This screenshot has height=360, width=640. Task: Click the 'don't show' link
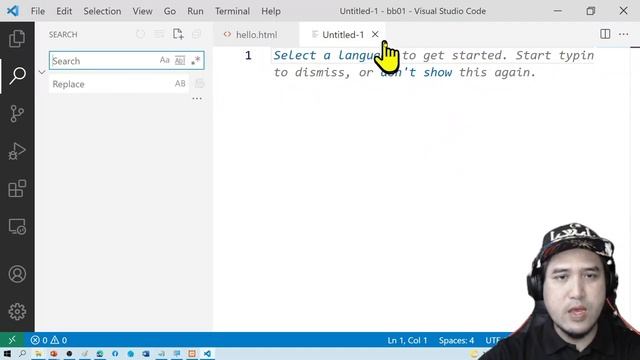pos(416,72)
